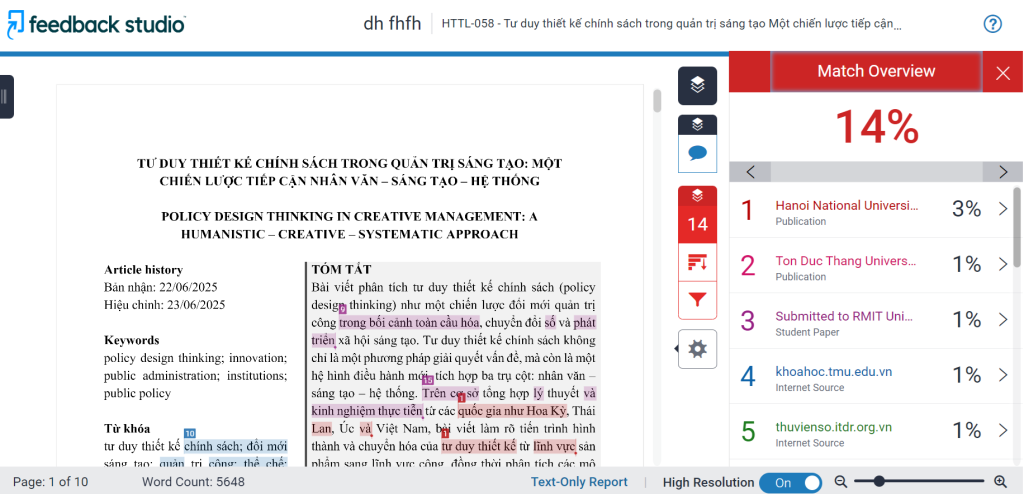Screen dimensions: 1024x494
Task: Click the 14% similarity score
Action: coord(876,127)
